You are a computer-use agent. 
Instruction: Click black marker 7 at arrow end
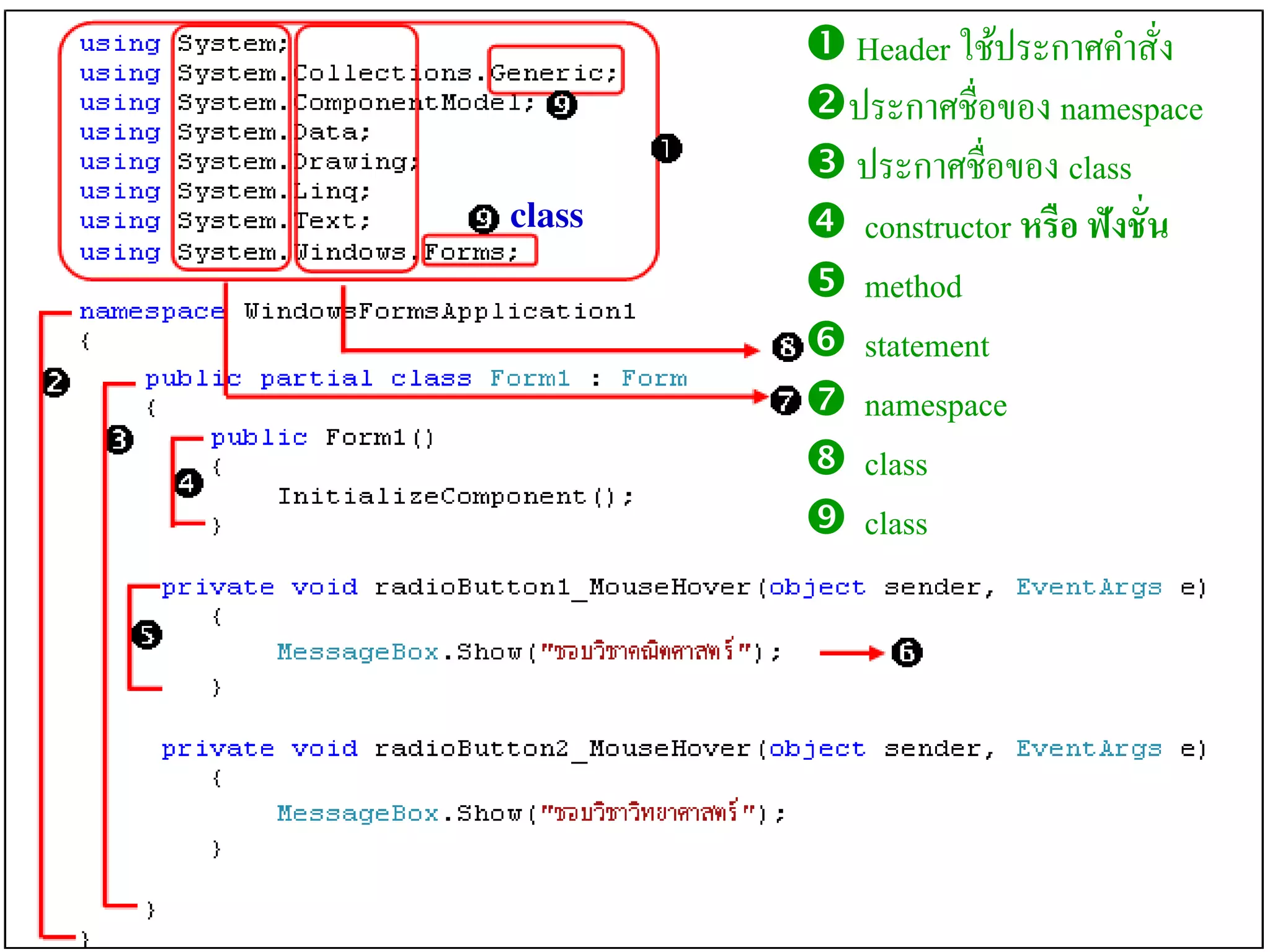tap(785, 400)
